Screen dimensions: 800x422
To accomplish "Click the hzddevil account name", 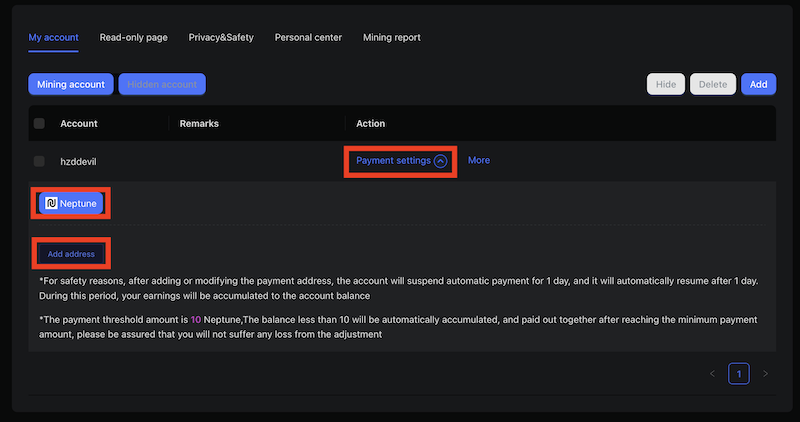I will click(x=79, y=161).
